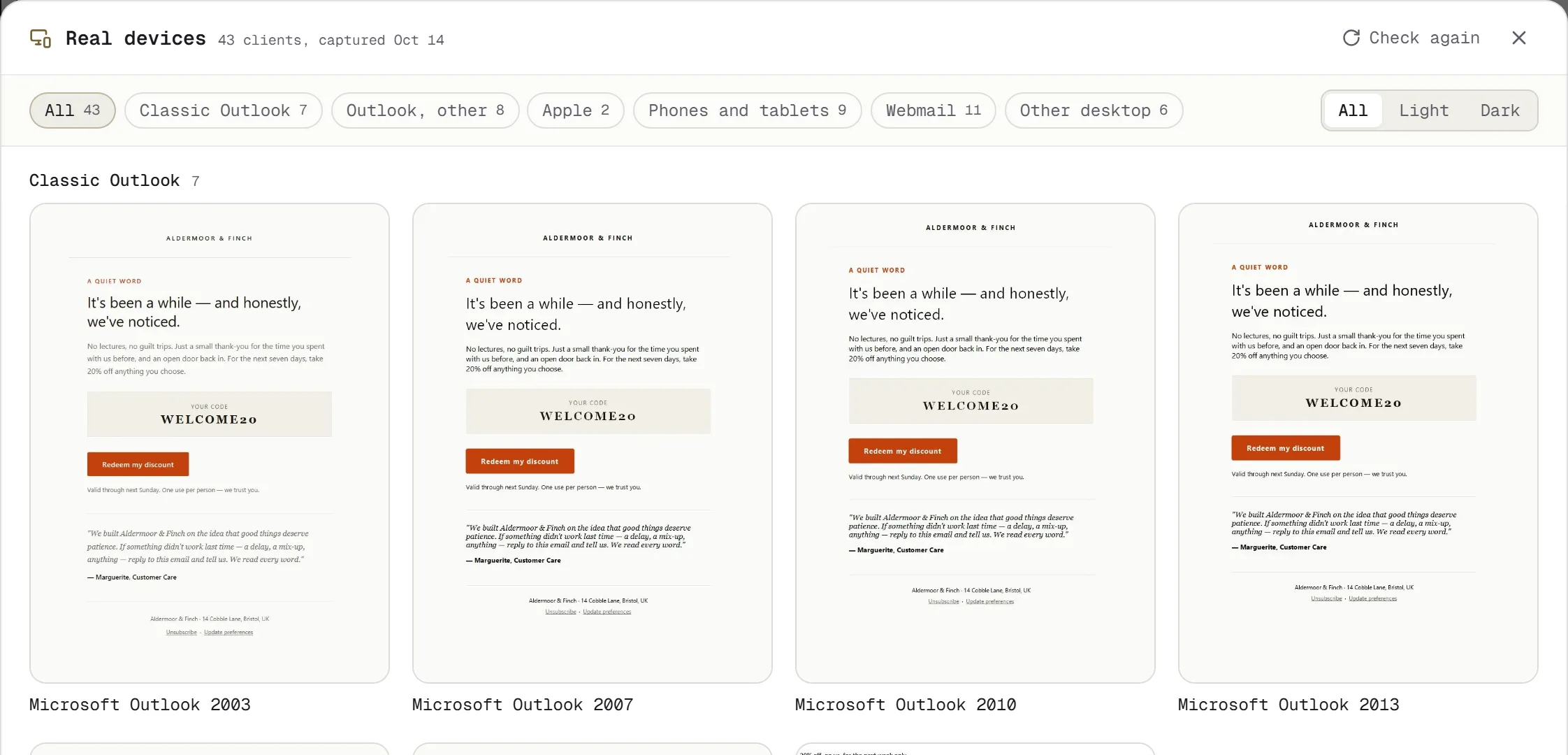The image size is (1568, 755).
Task: Switch theme toggle to Light
Action: tap(1424, 110)
